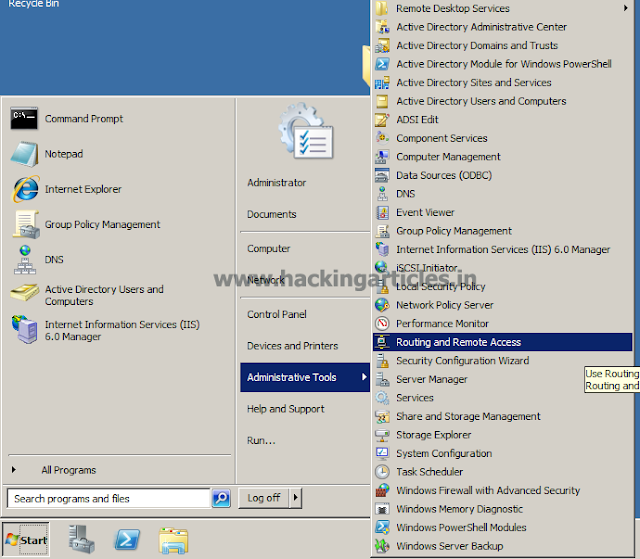
Task: Click the Log off button
Action: [264, 498]
